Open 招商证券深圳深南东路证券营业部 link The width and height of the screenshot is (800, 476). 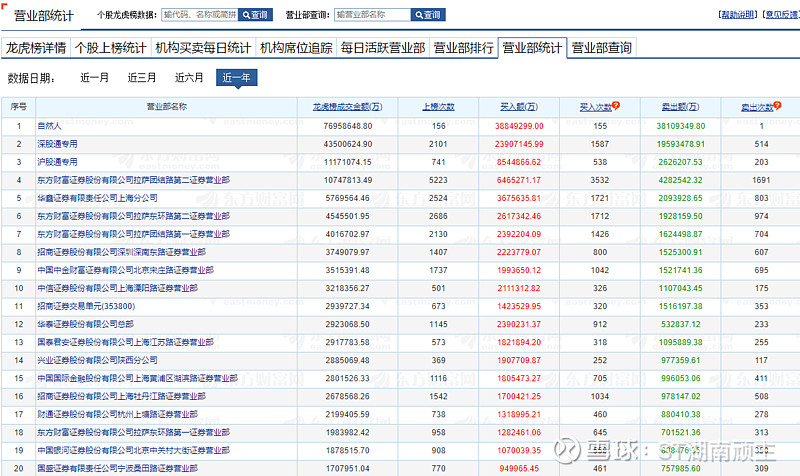(x=121, y=252)
